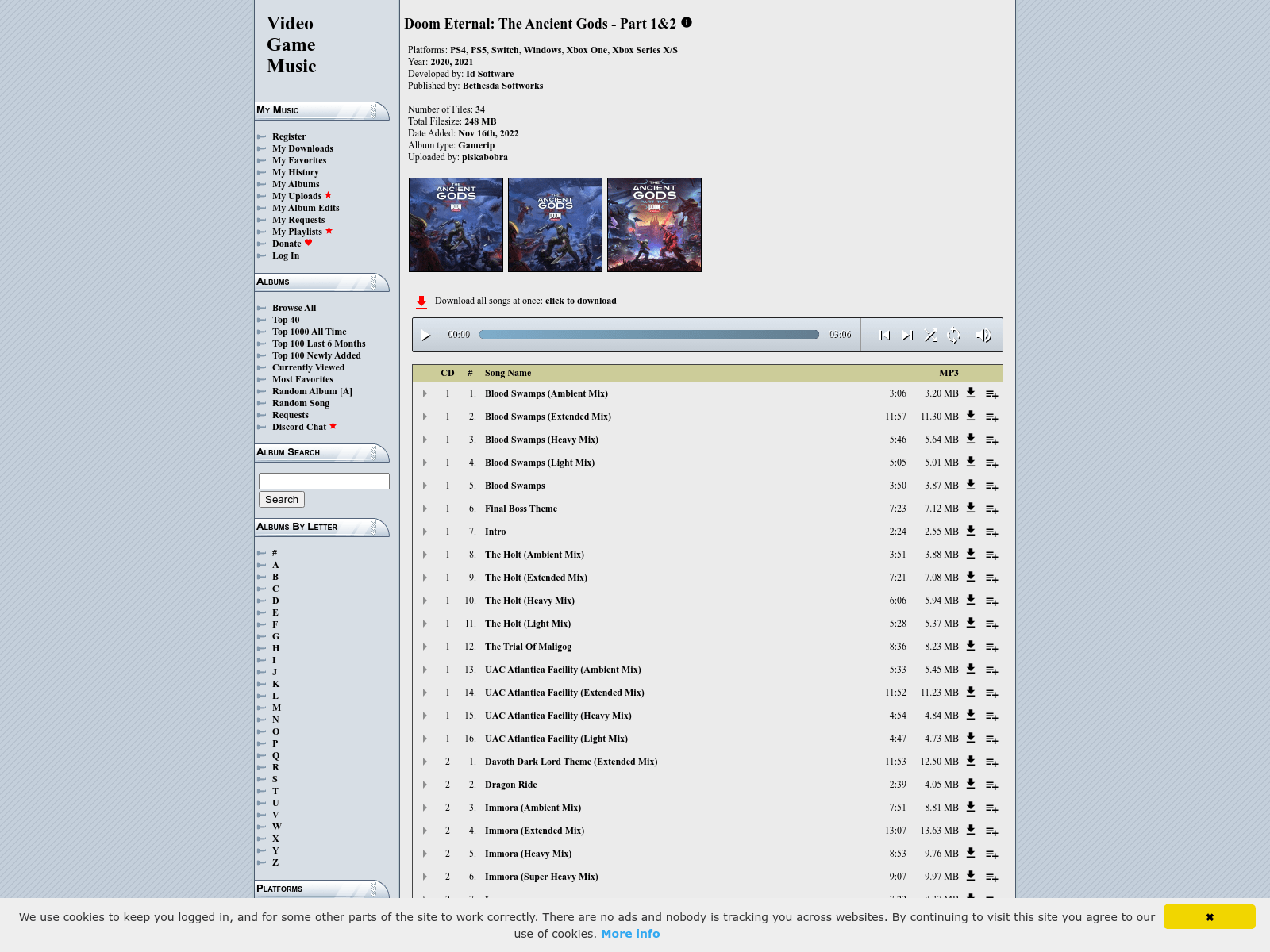The image size is (1270, 952).
Task: Toggle shuffle mode in the player
Action: (x=931, y=336)
